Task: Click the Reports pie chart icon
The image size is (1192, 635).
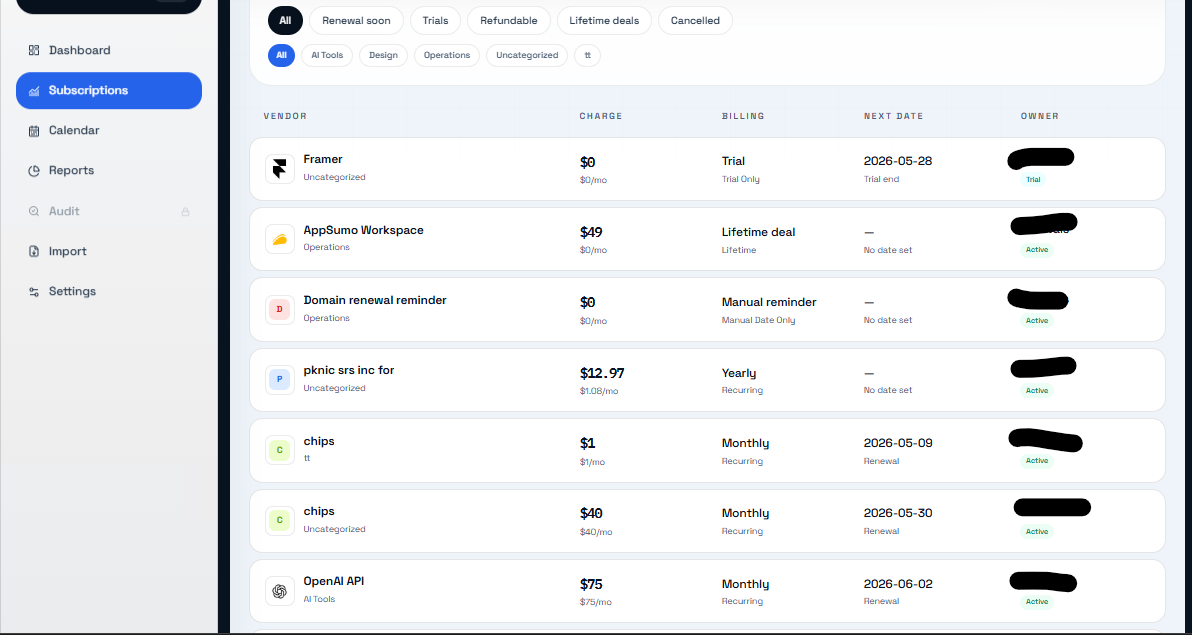Action: 33,171
